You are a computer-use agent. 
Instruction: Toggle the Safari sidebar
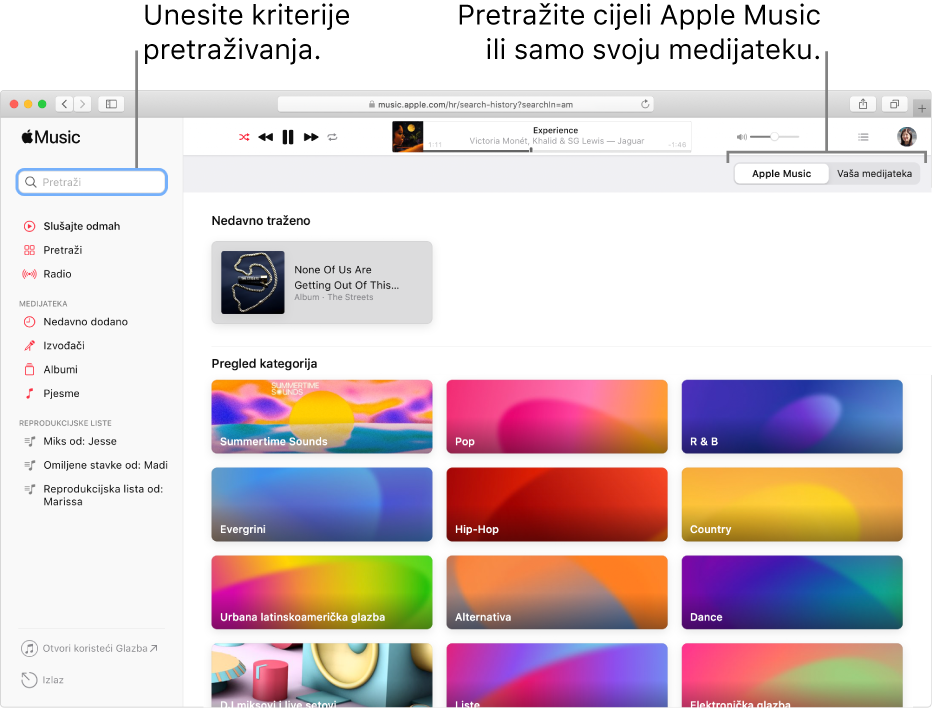coord(111,104)
